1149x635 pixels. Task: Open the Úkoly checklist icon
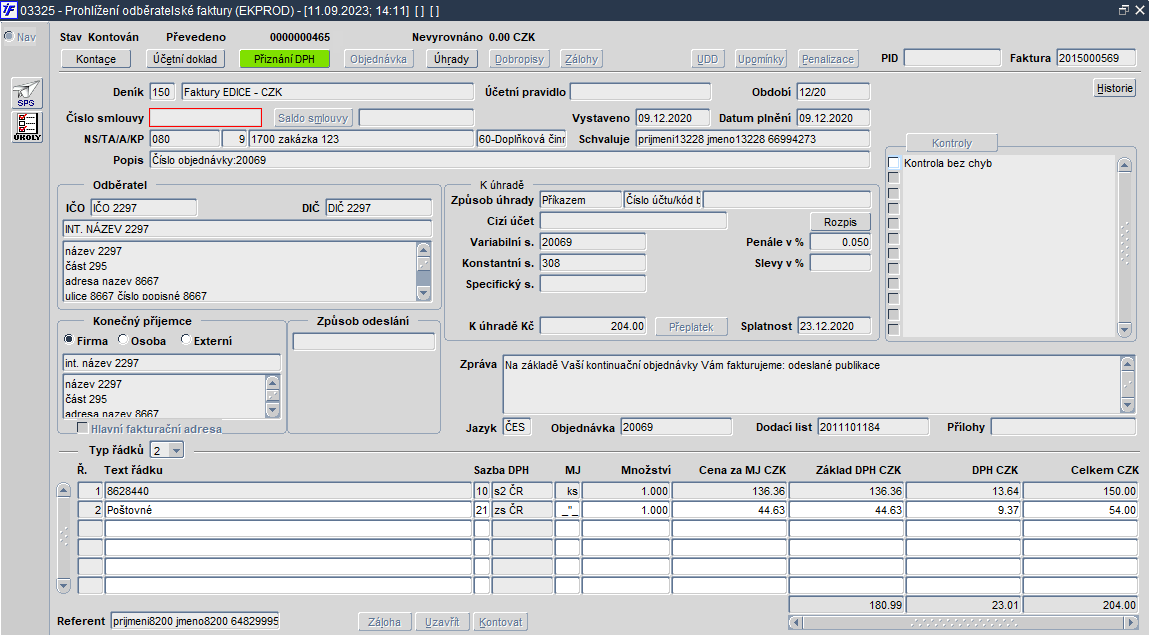(26, 127)
